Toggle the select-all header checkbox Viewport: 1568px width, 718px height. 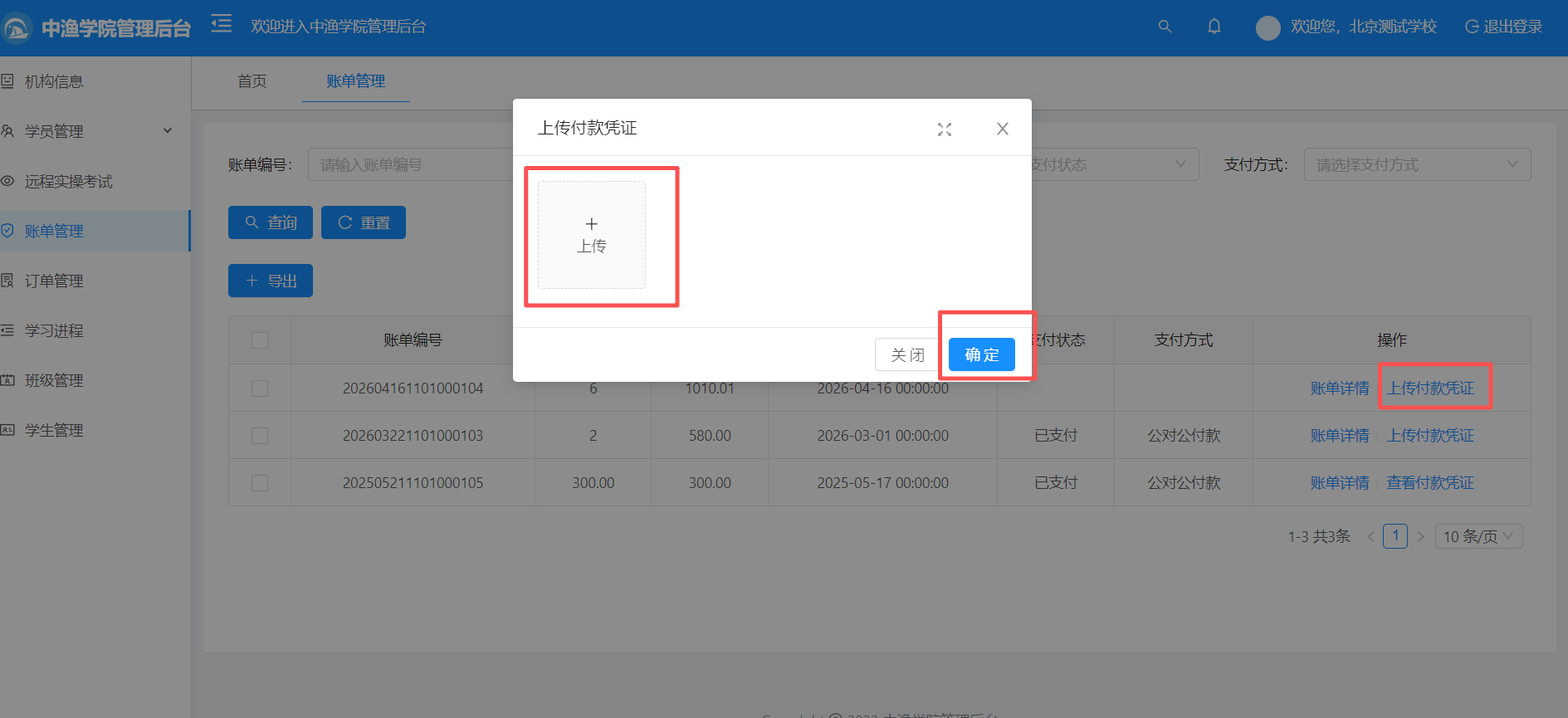260,340
